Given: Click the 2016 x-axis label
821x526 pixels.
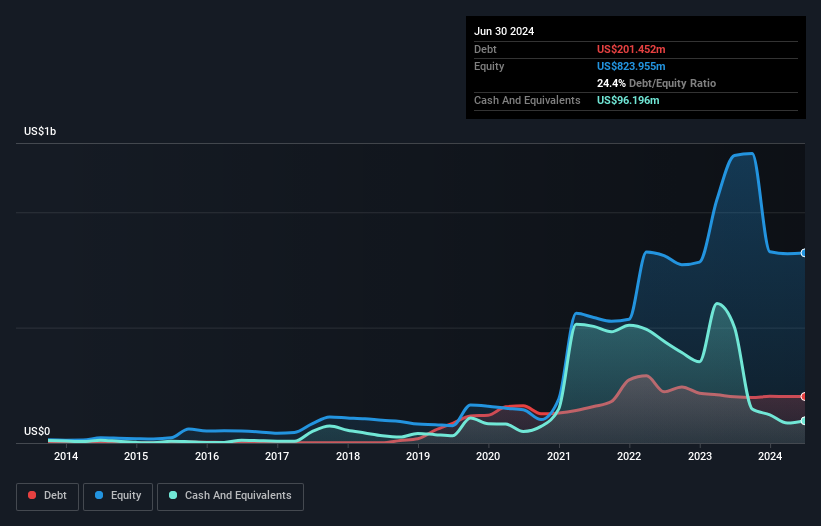Looking at the screenshot, I should pos(207,456).
